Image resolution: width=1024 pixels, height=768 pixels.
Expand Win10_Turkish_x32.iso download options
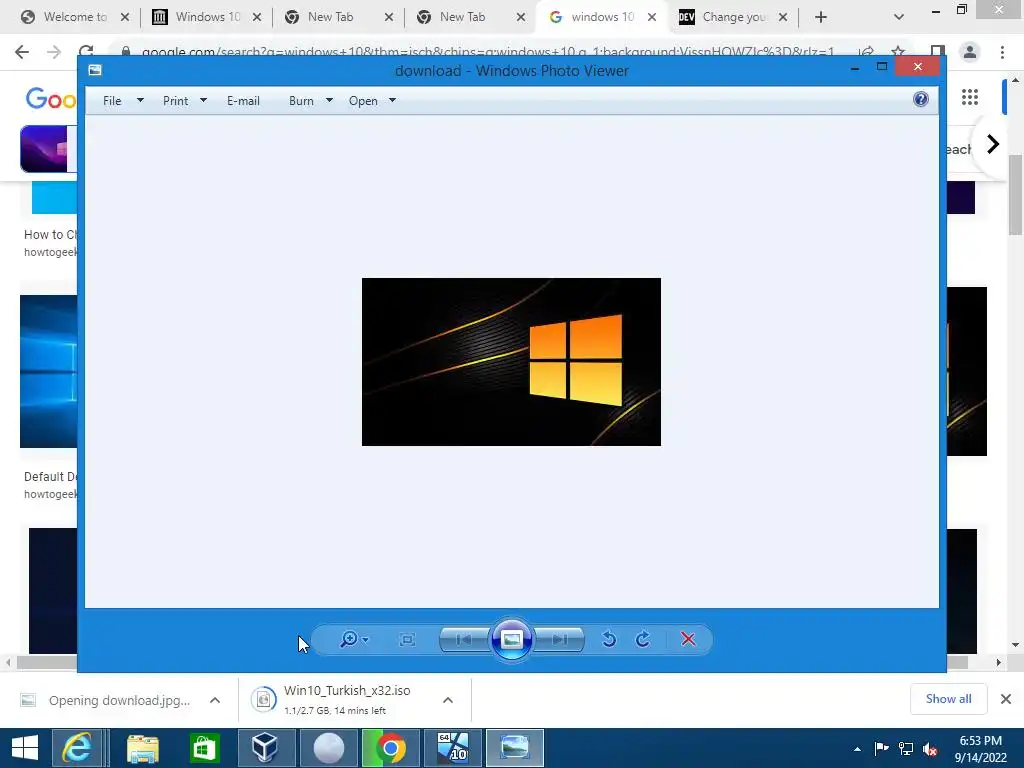pos(448,700)
